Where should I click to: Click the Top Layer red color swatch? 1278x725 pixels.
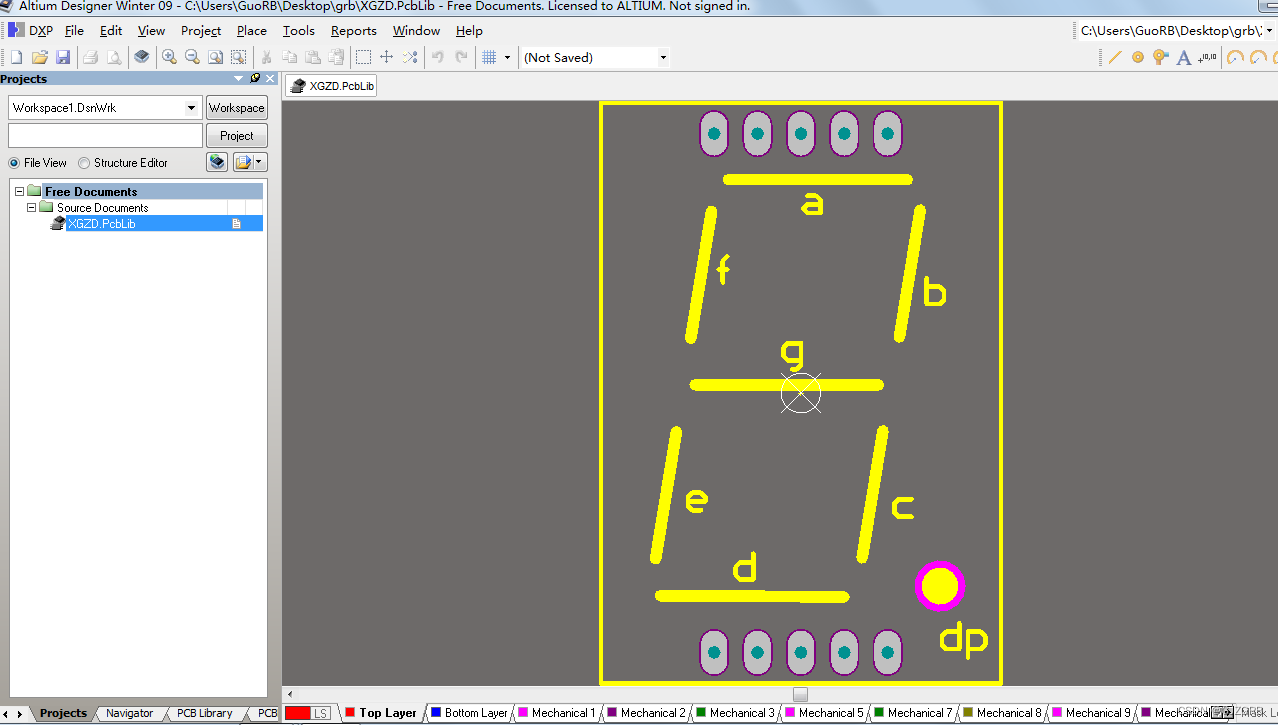349,712
